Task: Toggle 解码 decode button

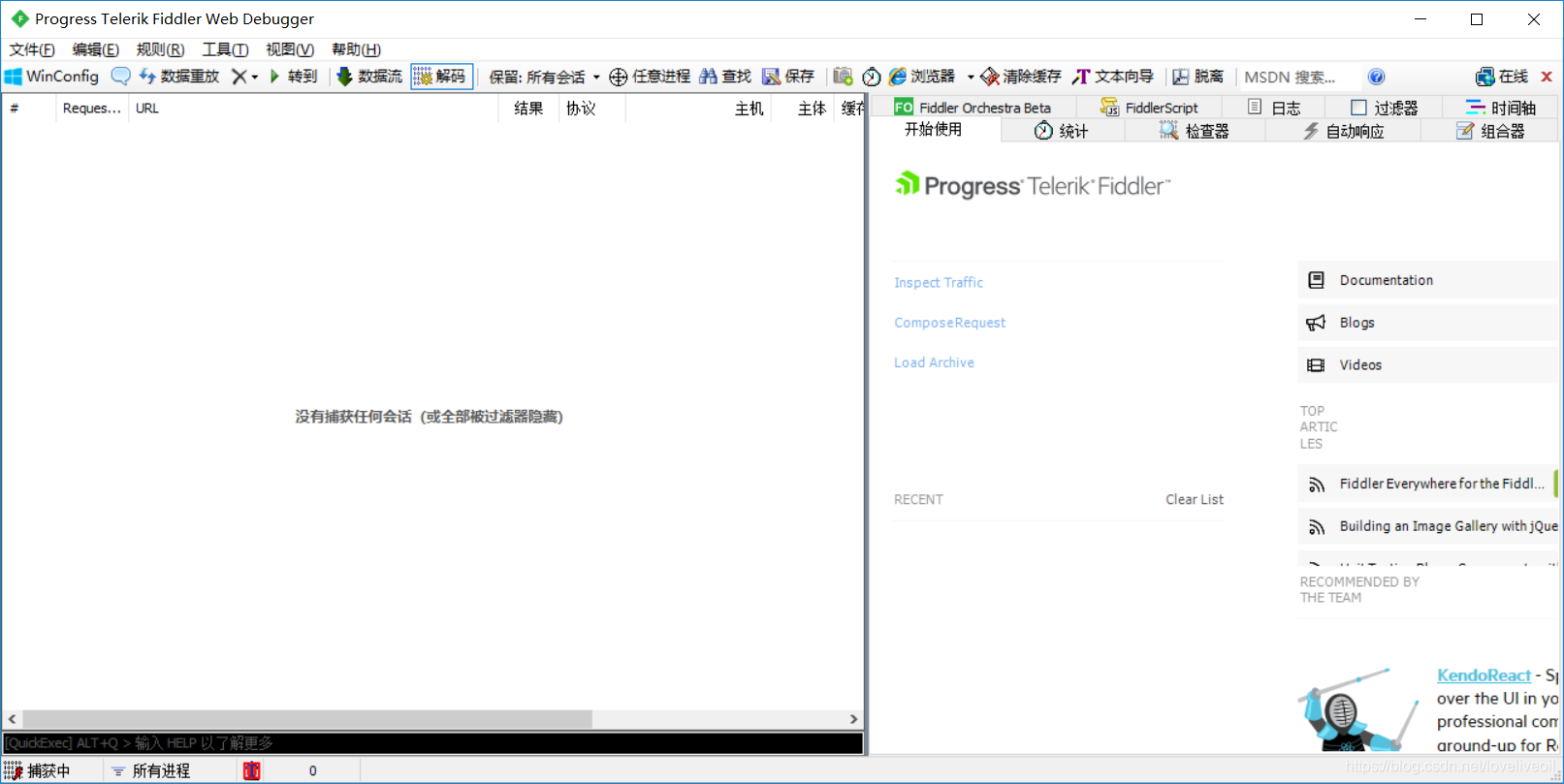Action: coord(441,77)
